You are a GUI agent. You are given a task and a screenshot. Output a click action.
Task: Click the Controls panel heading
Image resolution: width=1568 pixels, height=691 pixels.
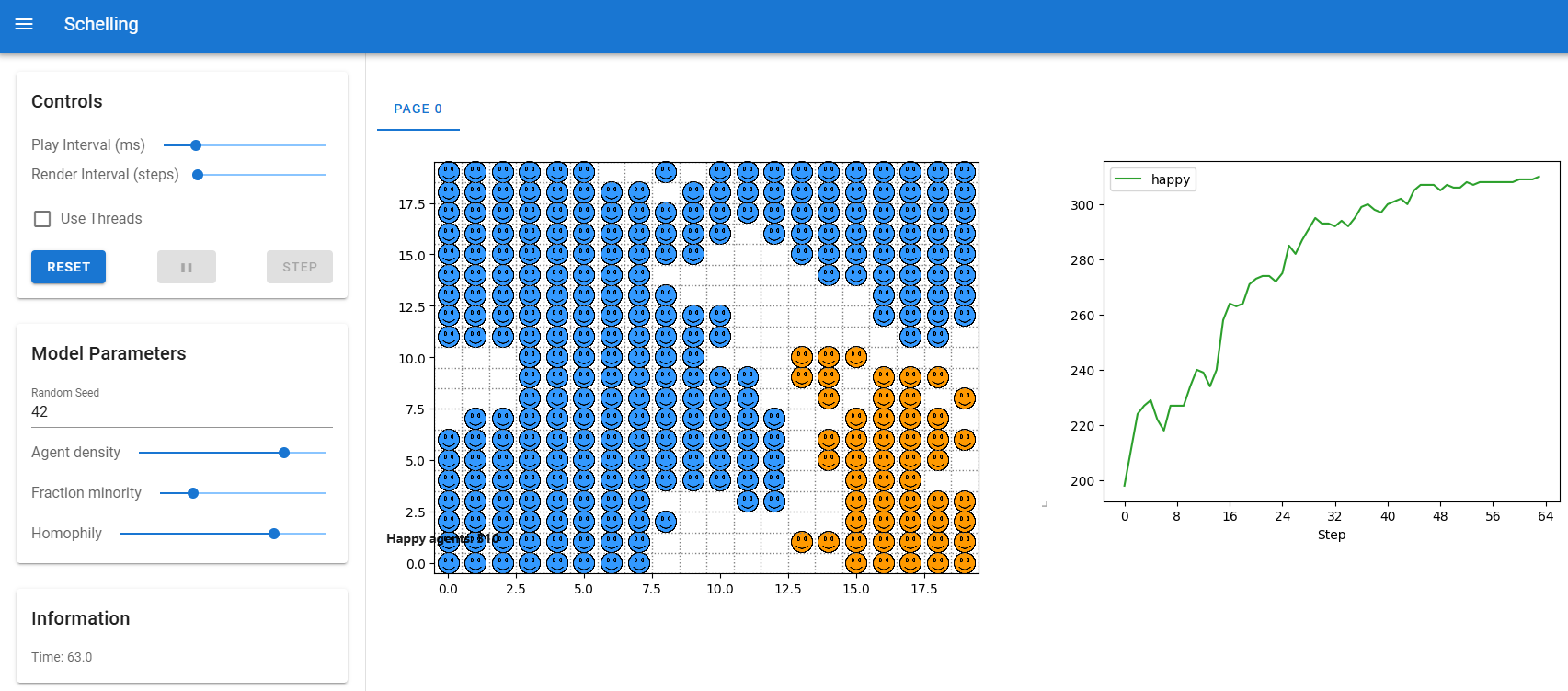tap(67, 101)
